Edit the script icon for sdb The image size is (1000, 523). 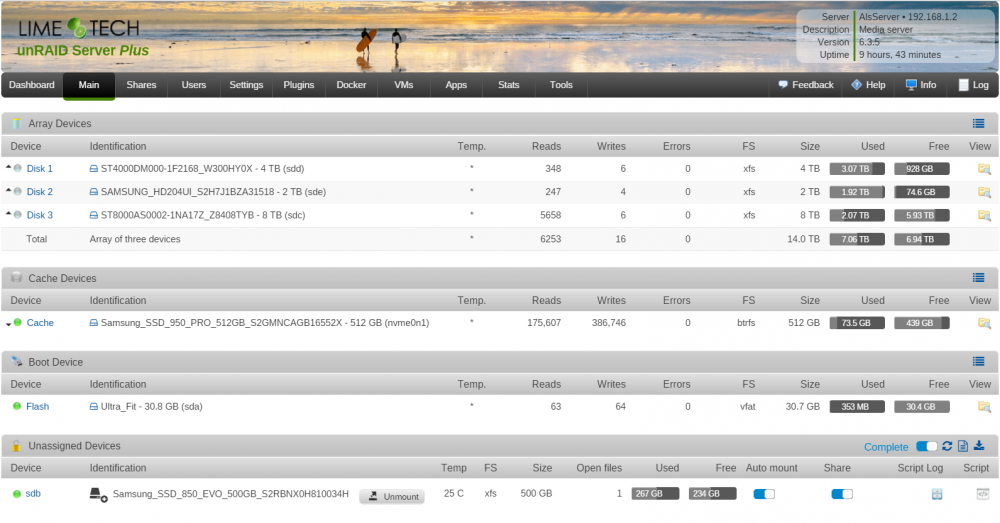point(983,494)
